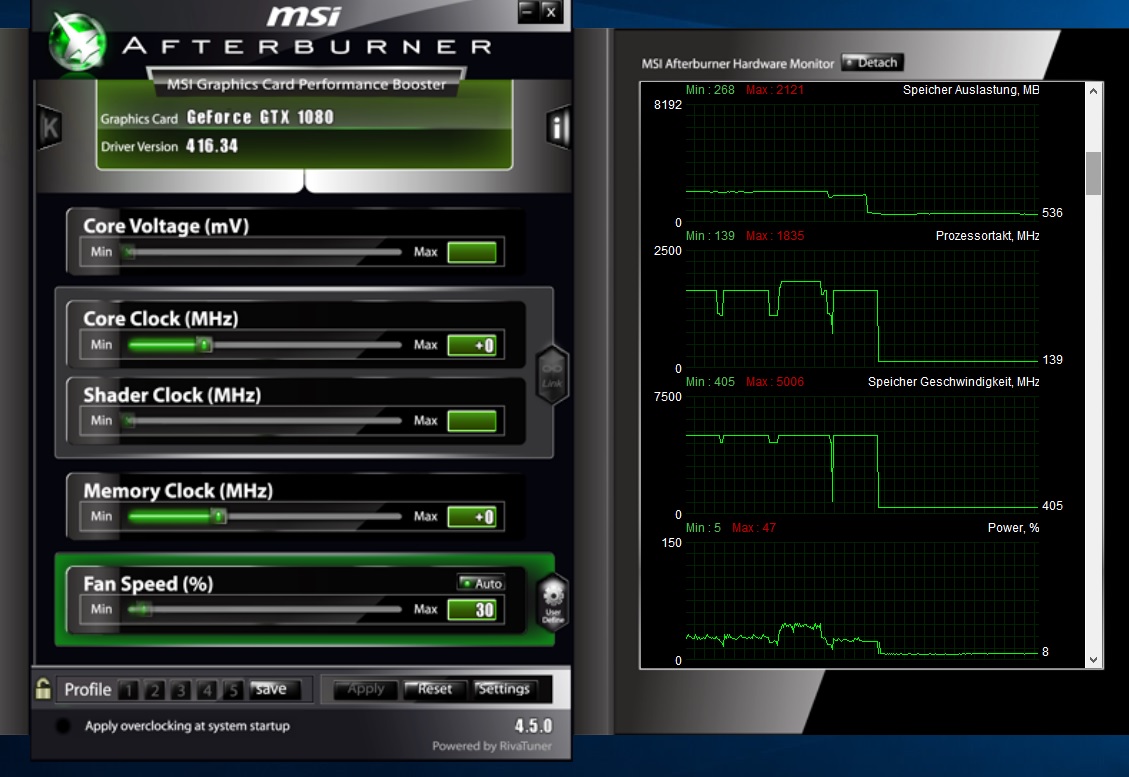Open the fan User Define gear
1129x777 pixels.
[x=553, y=602]
